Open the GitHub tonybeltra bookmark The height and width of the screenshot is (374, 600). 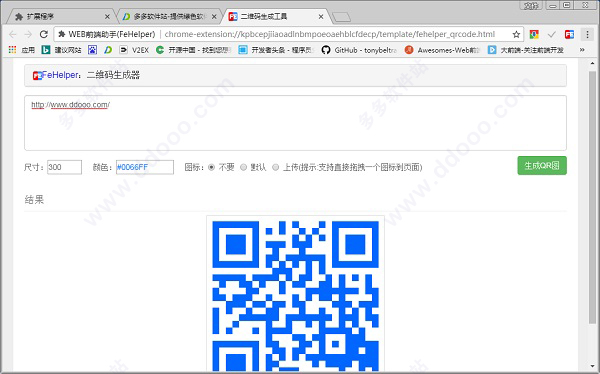point(359,50)
